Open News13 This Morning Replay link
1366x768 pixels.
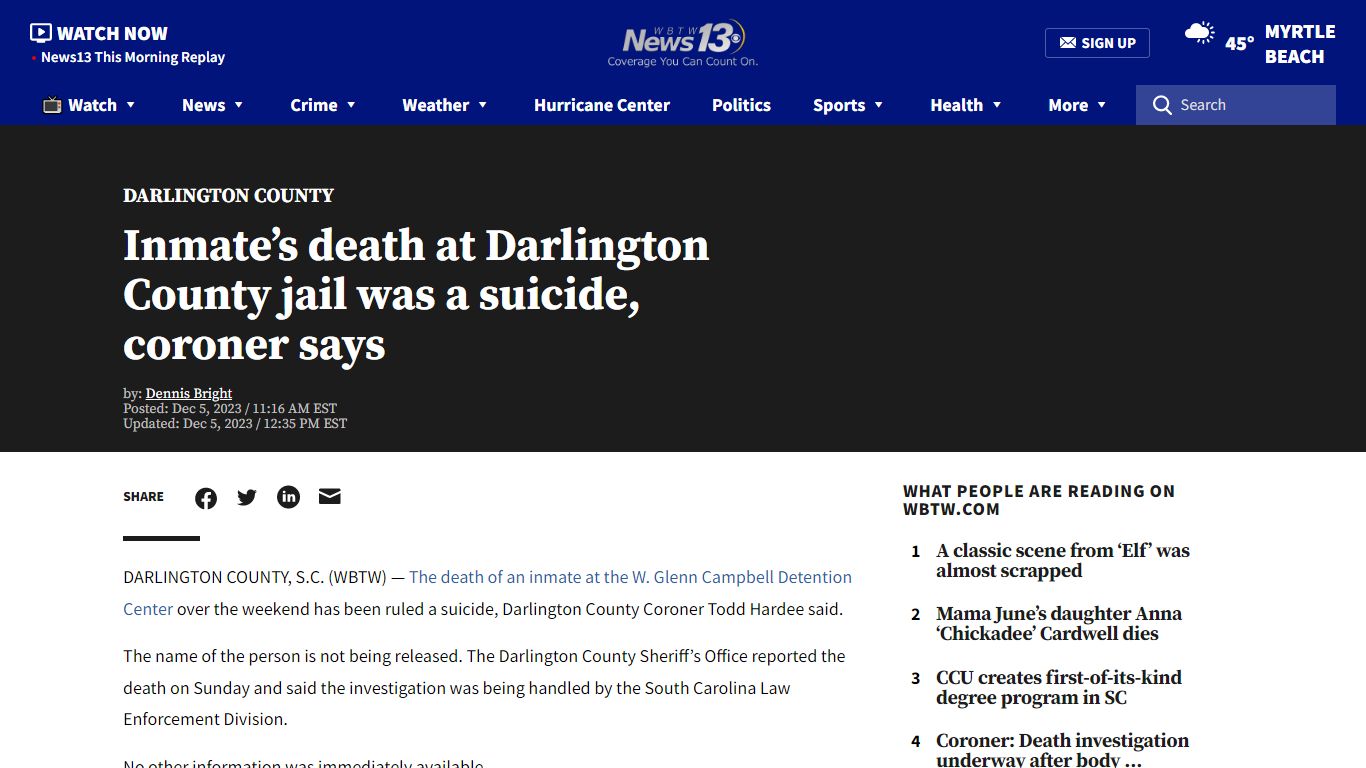click(133, 57)
